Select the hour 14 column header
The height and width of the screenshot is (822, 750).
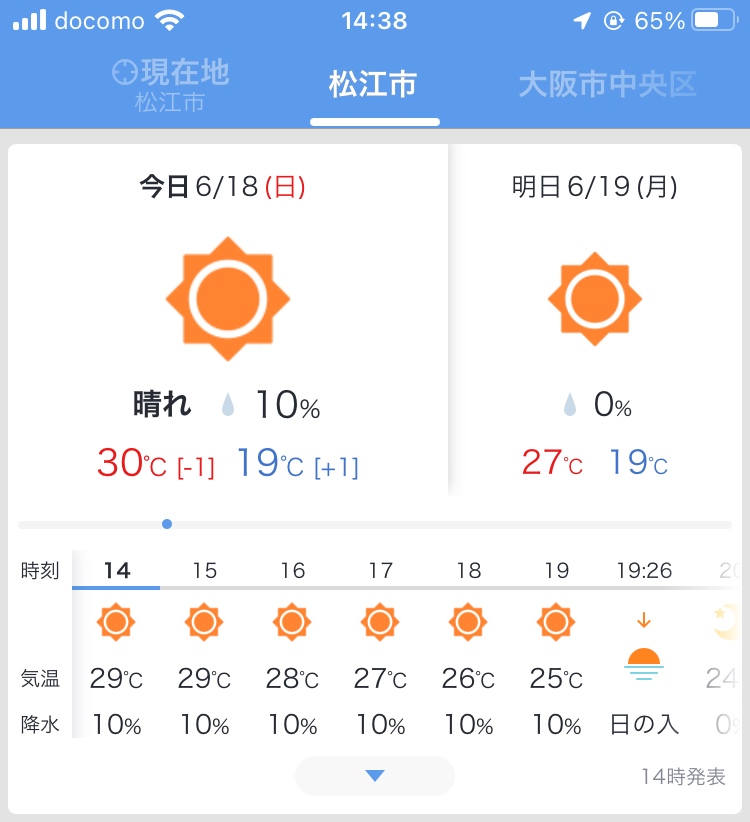(116, 570)
